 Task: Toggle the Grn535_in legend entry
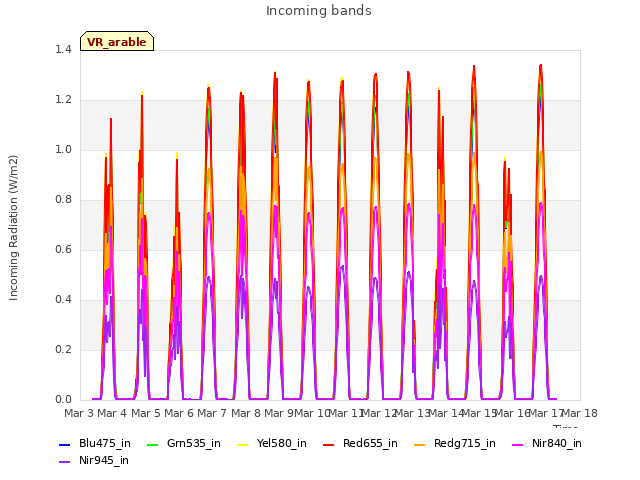click(x=184, y=443)
